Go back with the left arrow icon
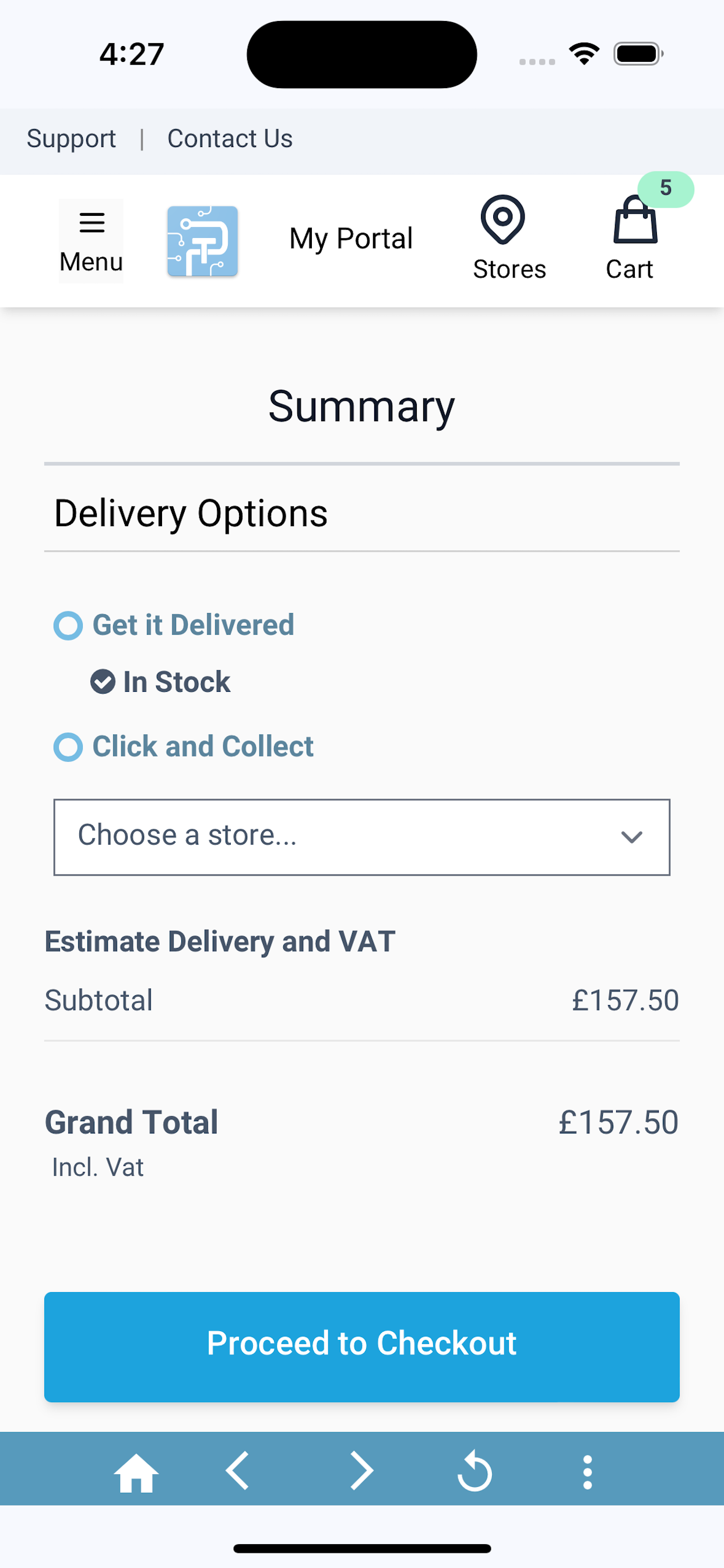 (237, 1471)
